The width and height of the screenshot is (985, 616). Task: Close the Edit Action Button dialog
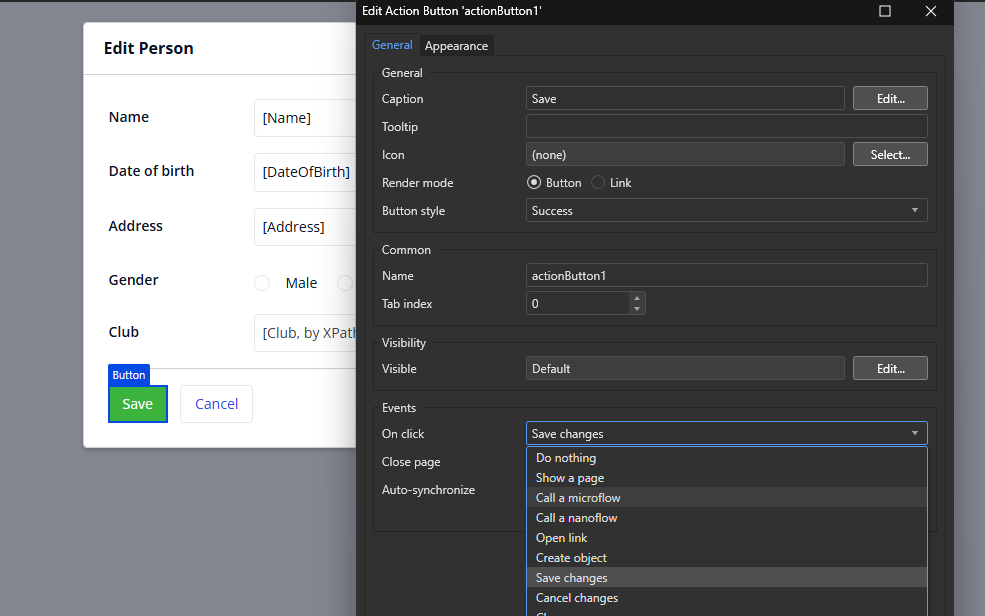coord(931,11)
